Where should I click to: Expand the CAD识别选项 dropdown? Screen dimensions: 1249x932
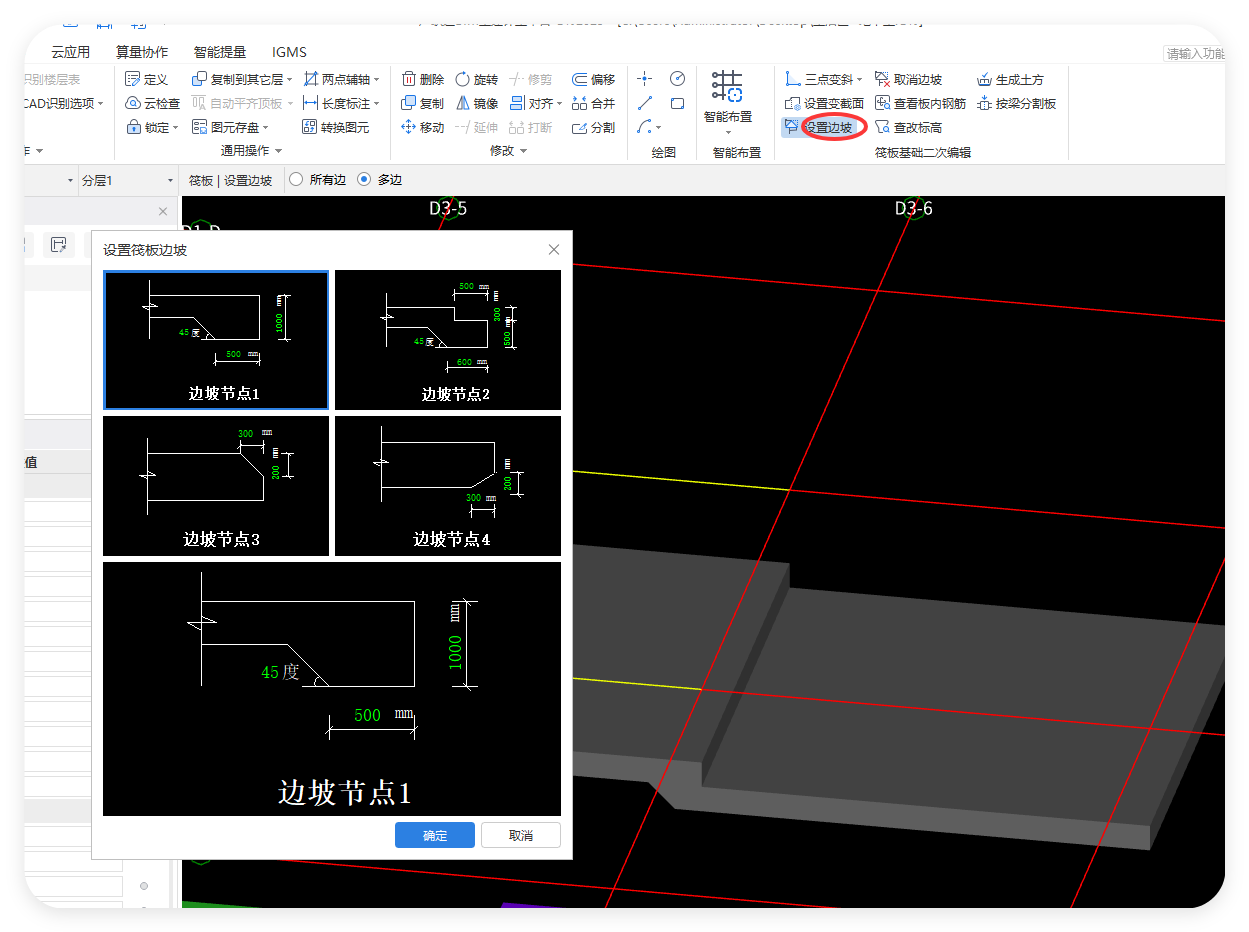(101, 104)
